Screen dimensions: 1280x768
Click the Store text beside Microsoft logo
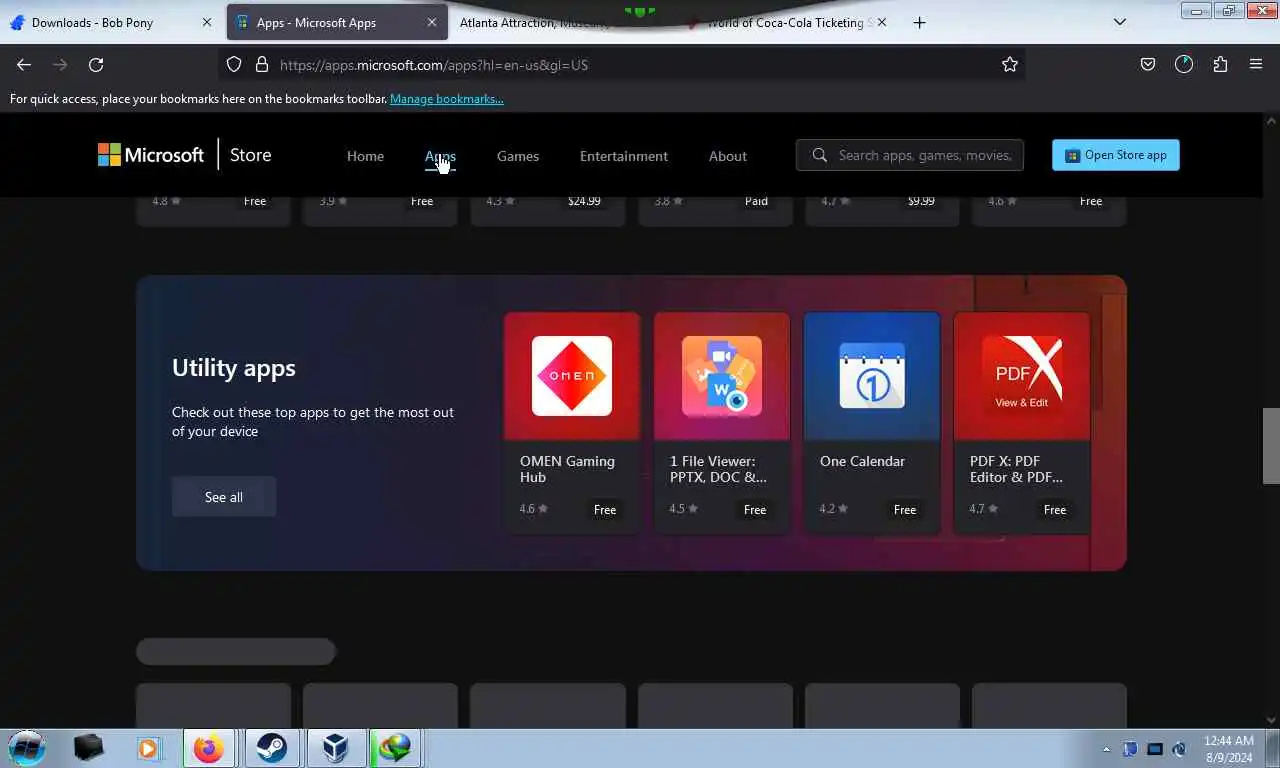click(251, 155)
